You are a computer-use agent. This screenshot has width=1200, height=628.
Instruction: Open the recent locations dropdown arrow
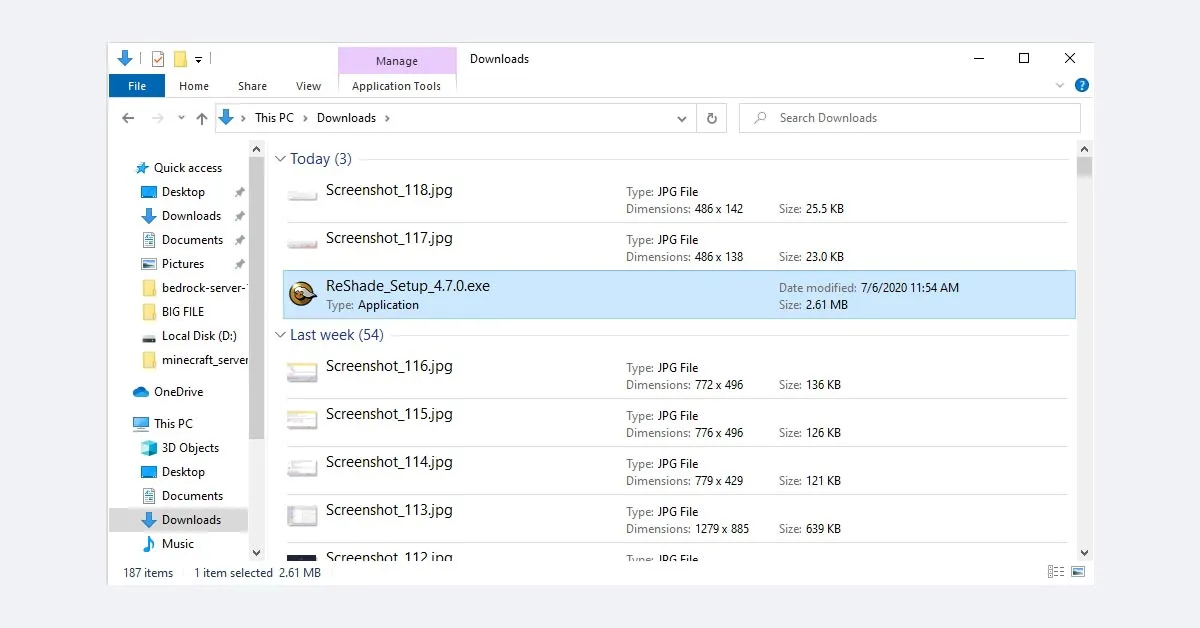point(181,118)
